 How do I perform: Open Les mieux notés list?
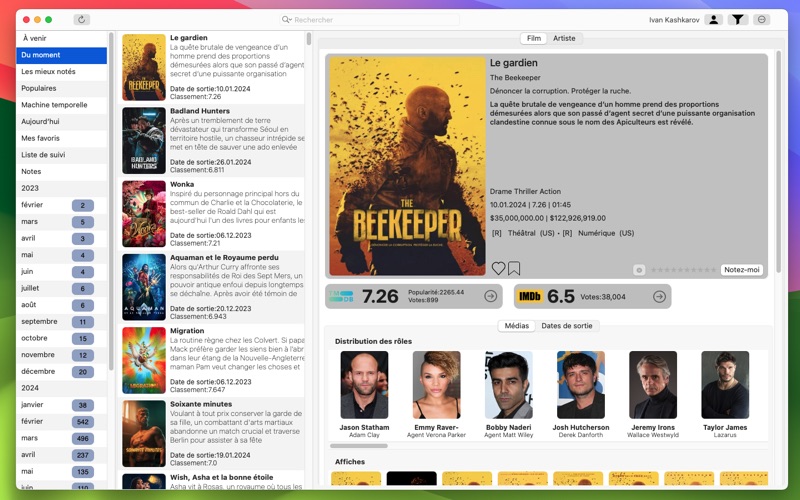tap(61, 71)
